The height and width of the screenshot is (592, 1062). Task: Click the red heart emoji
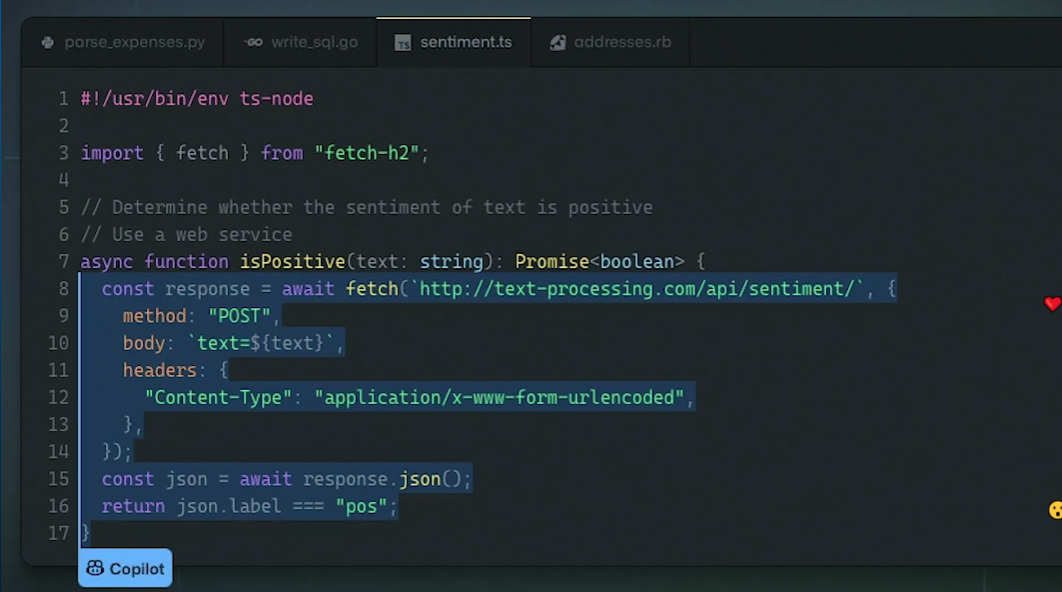click(x=1053, y=304)
